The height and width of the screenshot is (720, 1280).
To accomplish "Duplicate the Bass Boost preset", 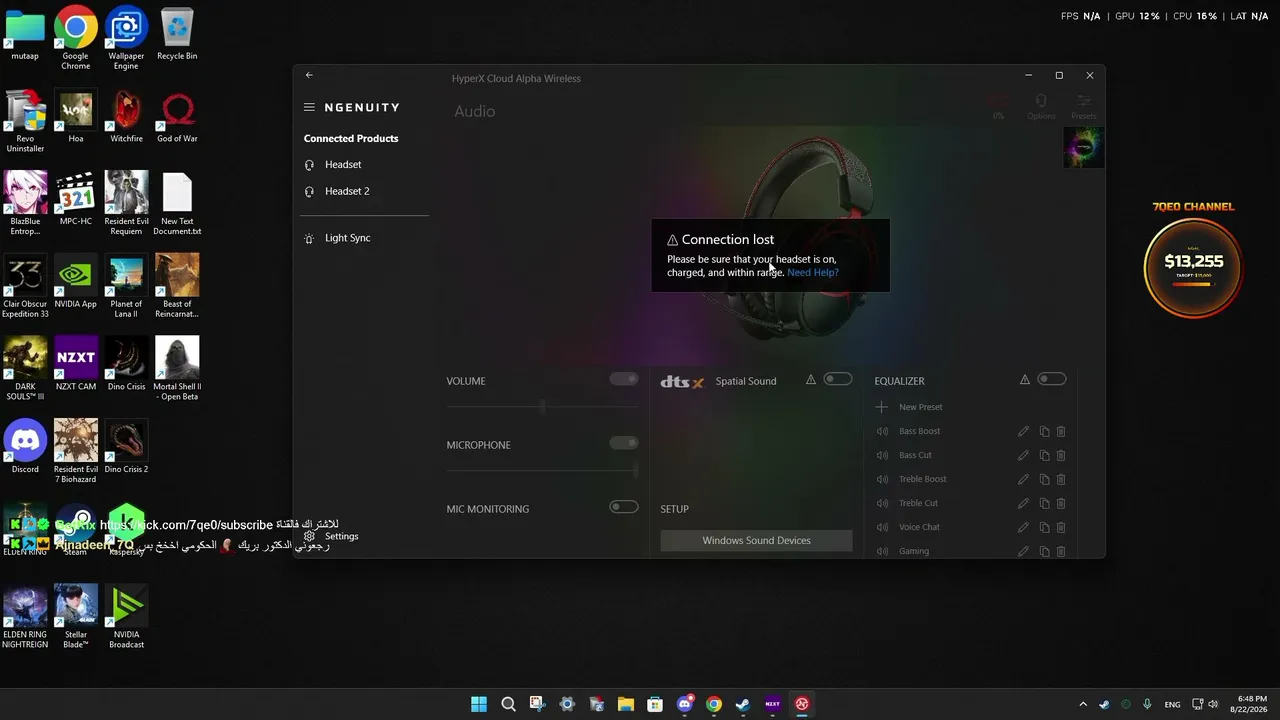I will click(1044, 431).
